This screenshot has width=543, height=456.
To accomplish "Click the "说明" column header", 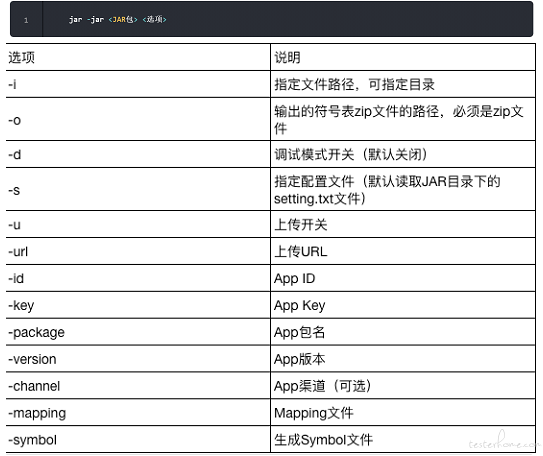I will pyautogui.click(x=403, y=57).
